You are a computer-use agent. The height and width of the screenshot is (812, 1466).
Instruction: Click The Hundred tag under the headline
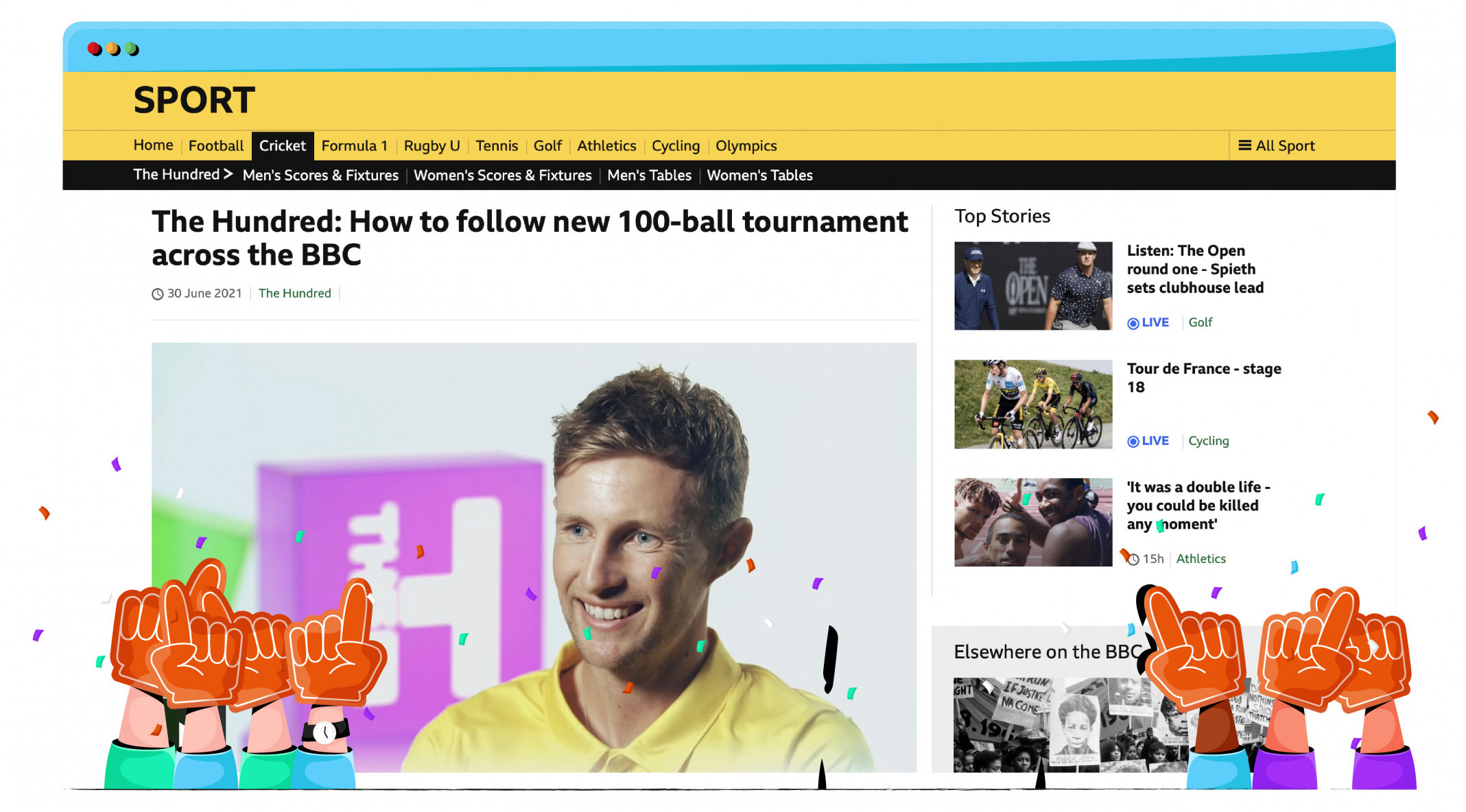(x=294, y=293)
